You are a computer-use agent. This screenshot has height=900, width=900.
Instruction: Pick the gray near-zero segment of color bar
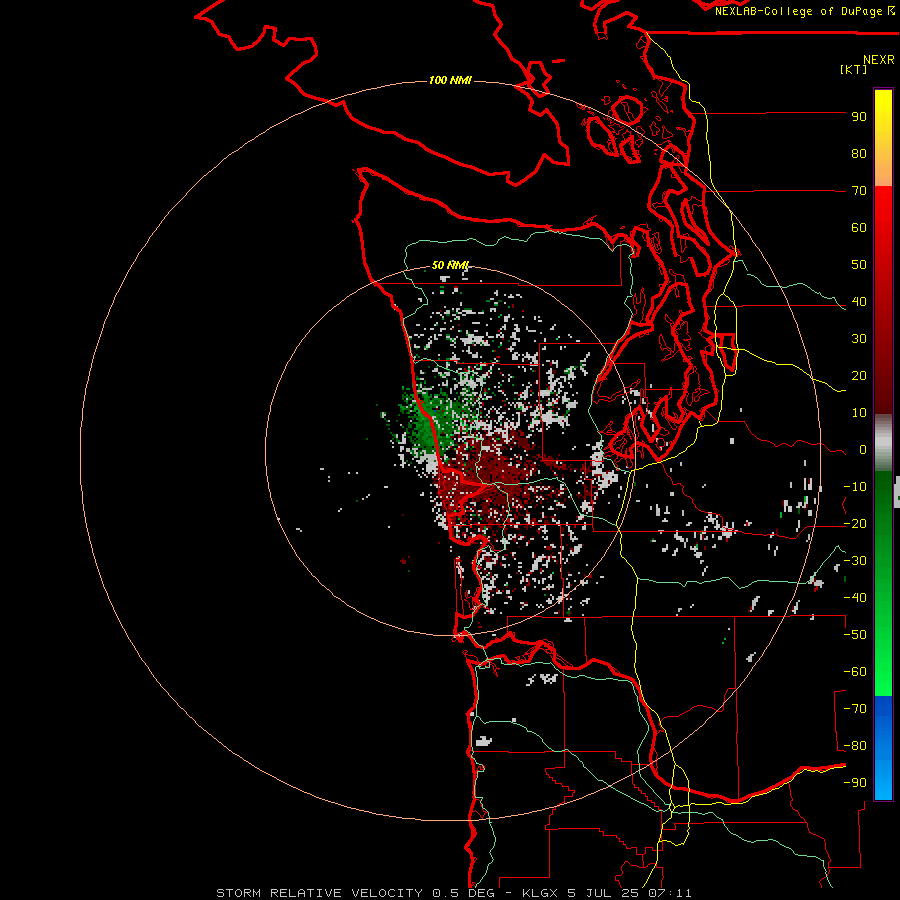coord(883,443)
